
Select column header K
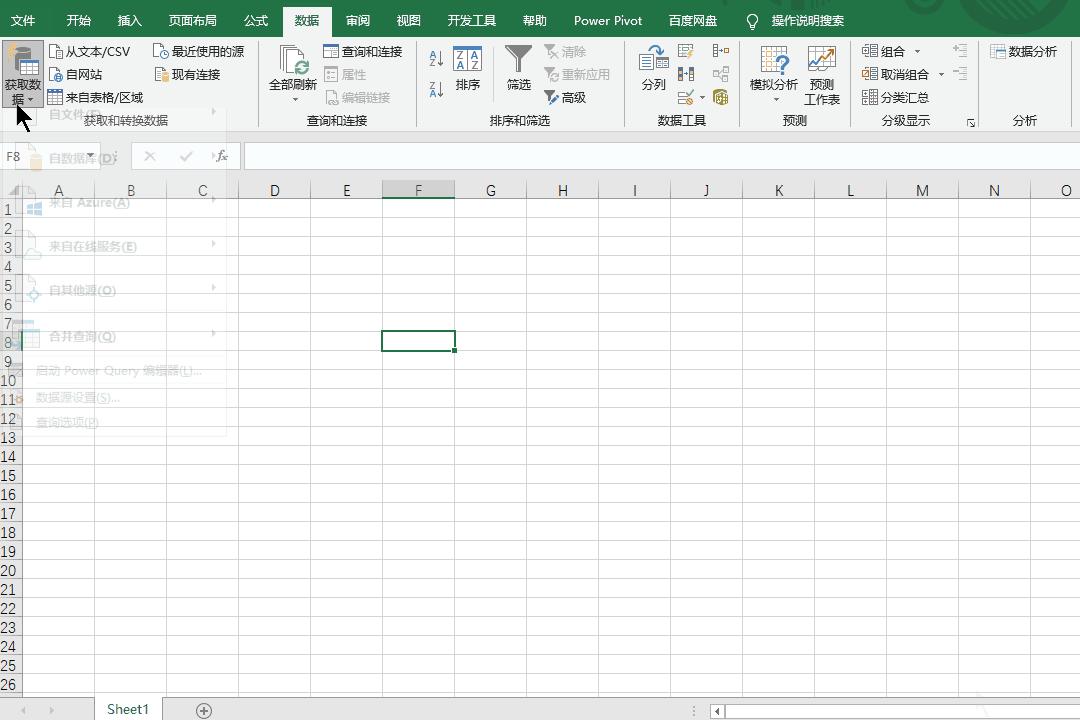coord(778,190)
